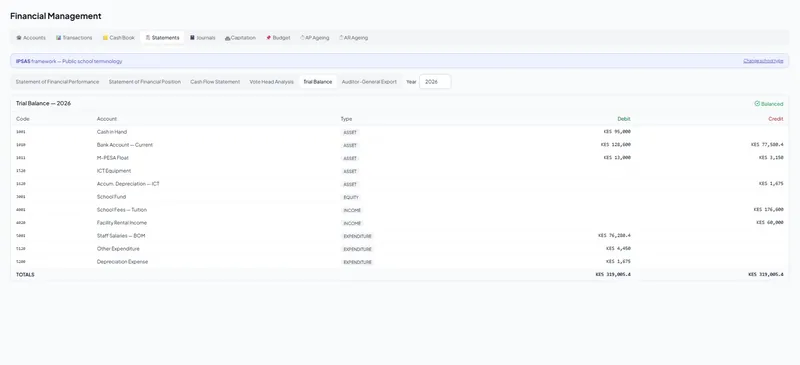The width and height of the screenshot is (800, 365).
Task: Open the Cash Flow Statement sub-tab
Action: click(x=215, y=82)
